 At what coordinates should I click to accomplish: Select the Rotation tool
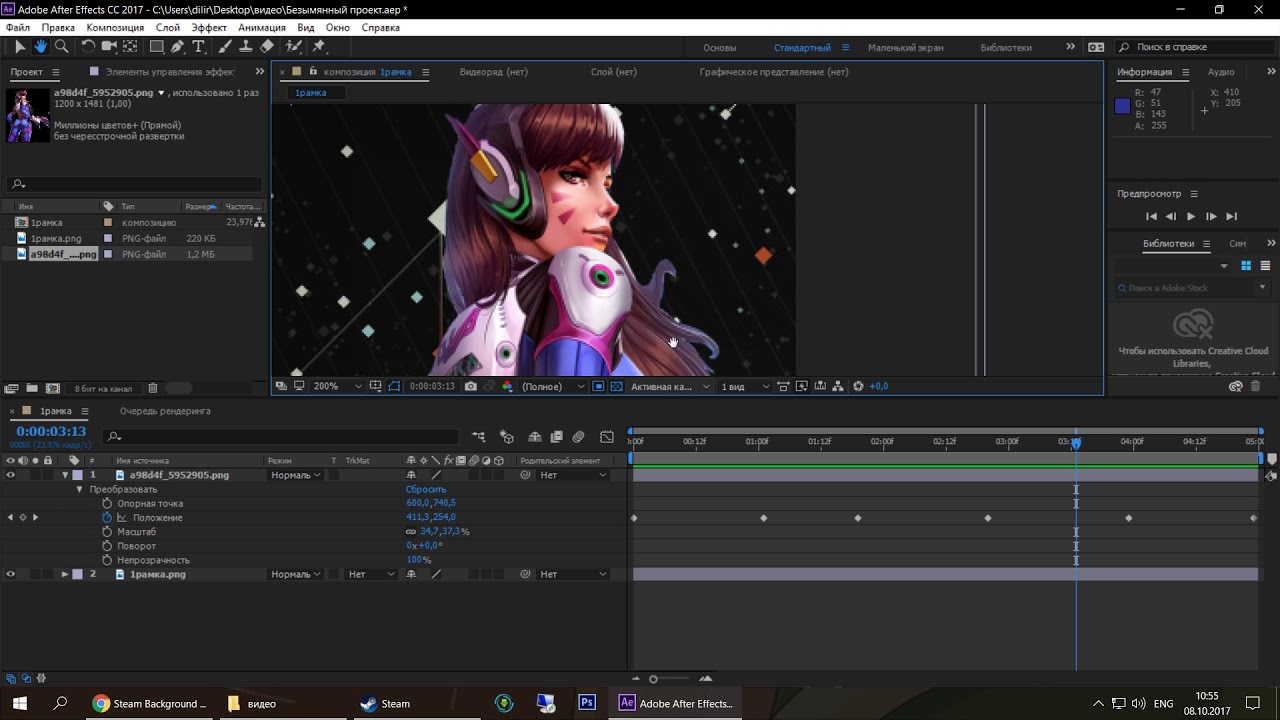point(88,46)
